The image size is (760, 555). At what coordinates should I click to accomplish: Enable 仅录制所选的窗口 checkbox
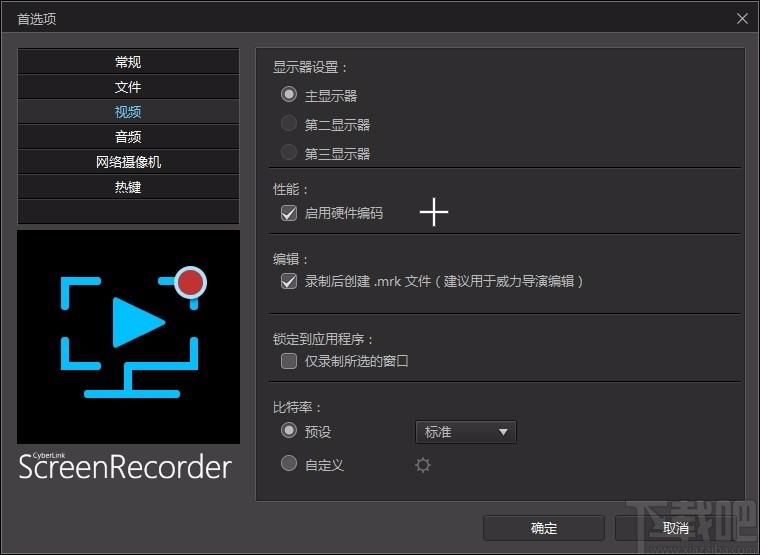coord(289,361)
